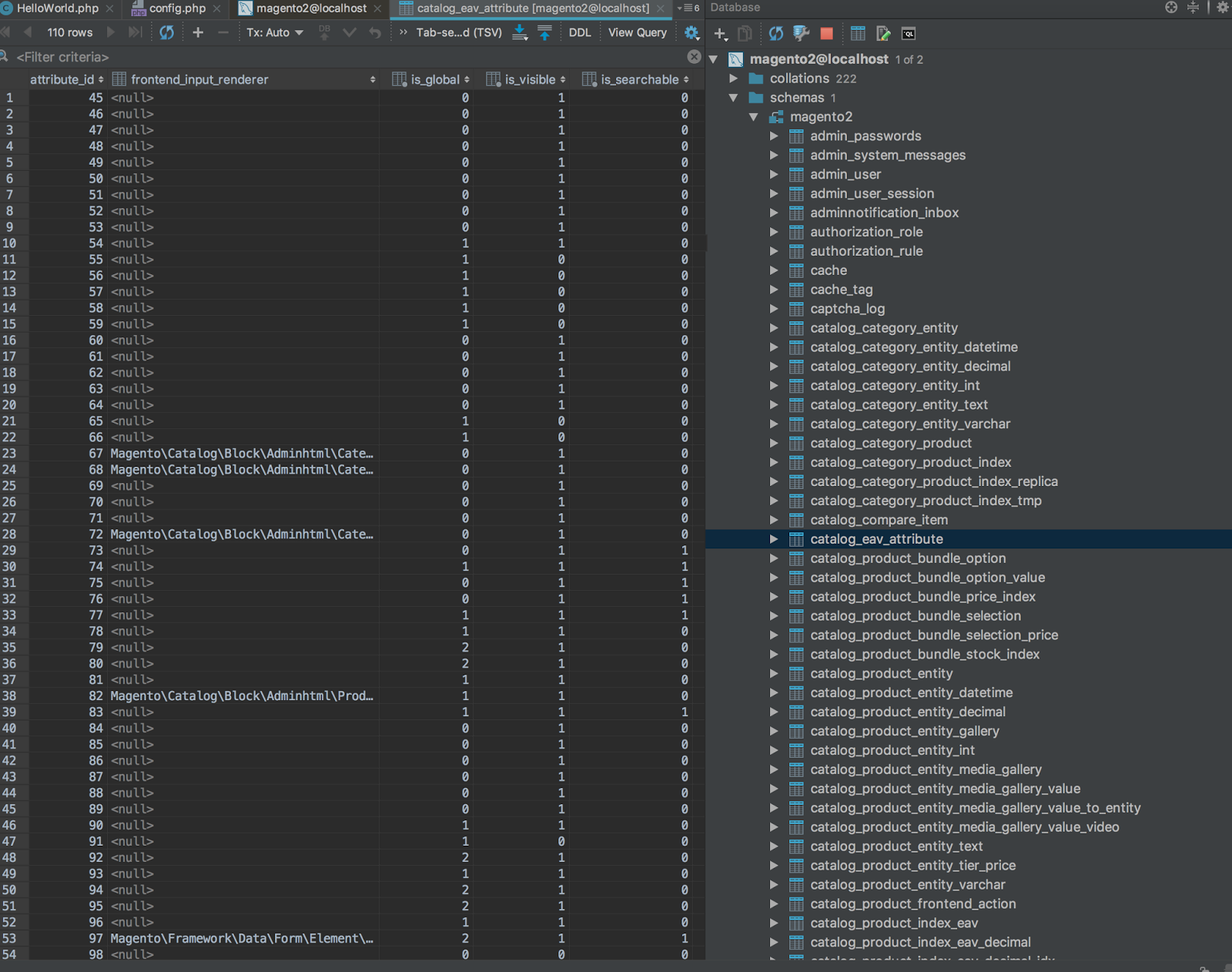The image size is (1232, 972).
Task: Open the data editor settings gear
Action: (691, 32)
